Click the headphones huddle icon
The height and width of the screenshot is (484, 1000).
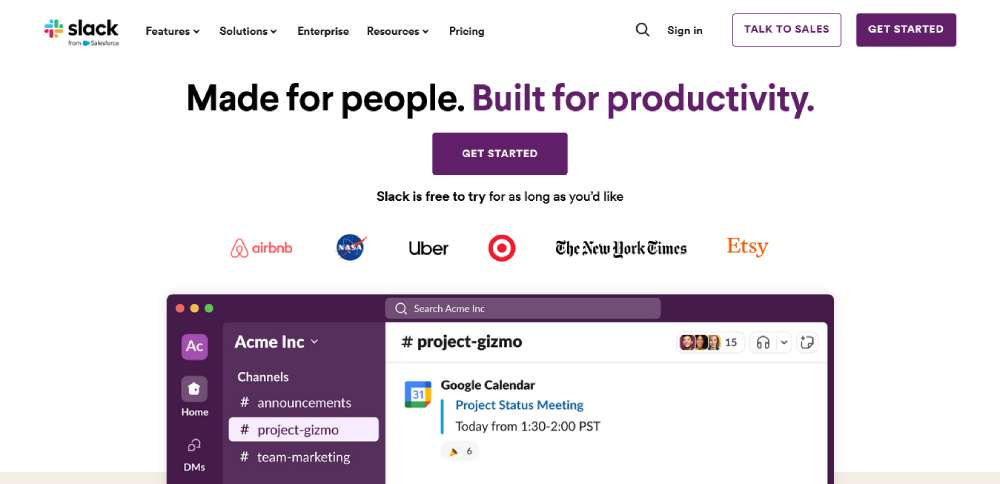pos(763,342)
